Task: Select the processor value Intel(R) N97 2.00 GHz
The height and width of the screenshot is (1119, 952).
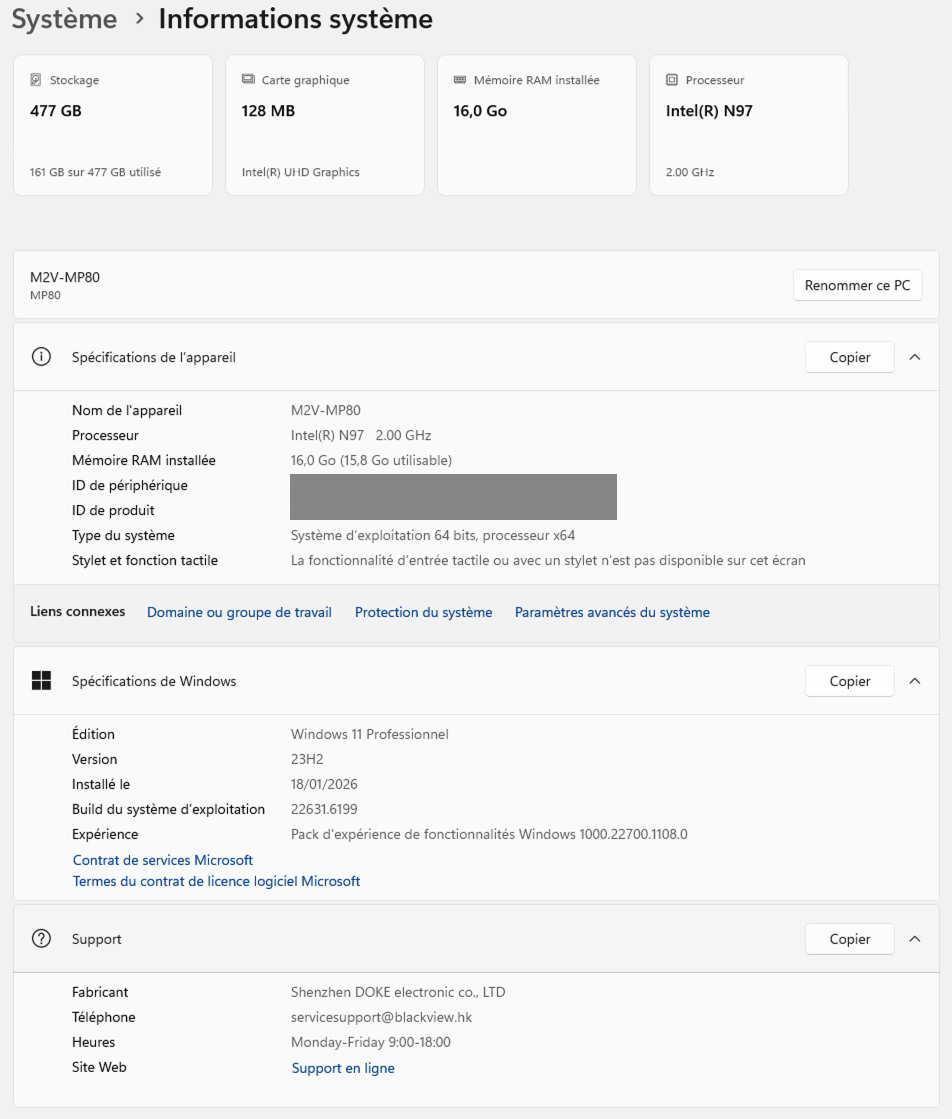Action: click(361, 435)
